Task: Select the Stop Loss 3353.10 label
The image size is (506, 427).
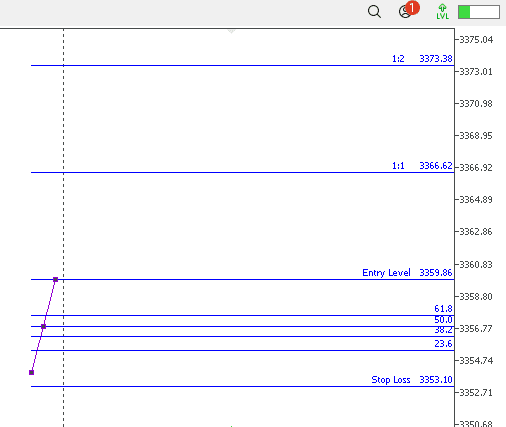Action: [x=412, y=380]
